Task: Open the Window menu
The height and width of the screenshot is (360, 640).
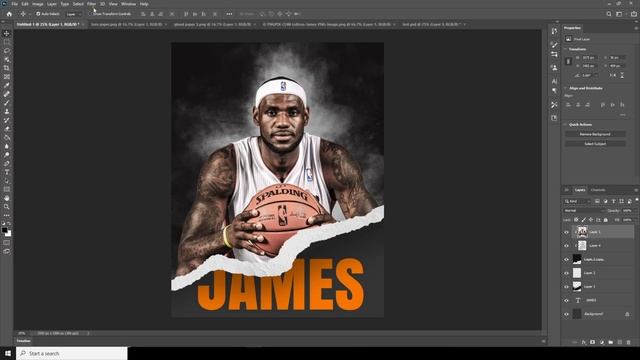Action: pyautogui.click(x=128, y=4)
